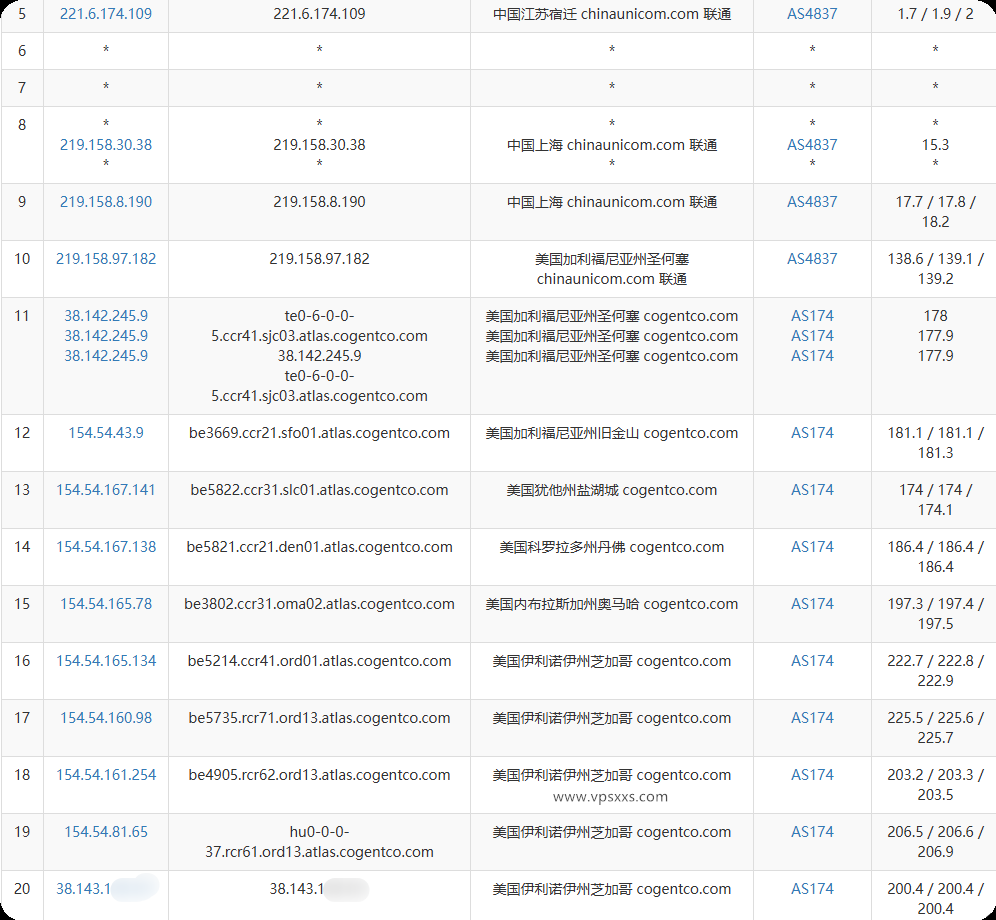996x920 pixels.
Task: Click latency 138.6 / 139.1 / 139.2
Action: [x=935, y=269]
